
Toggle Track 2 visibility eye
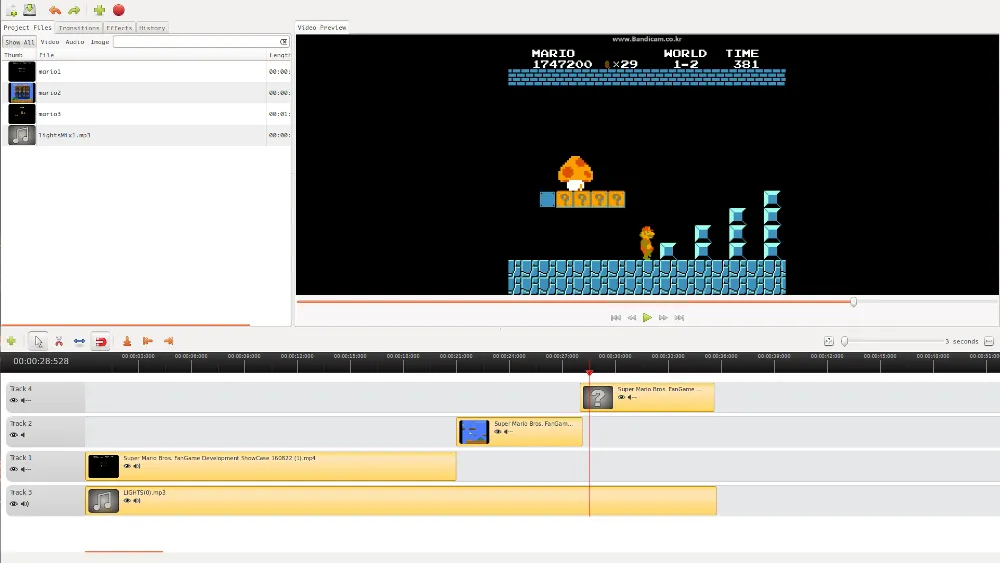[13, 435]
